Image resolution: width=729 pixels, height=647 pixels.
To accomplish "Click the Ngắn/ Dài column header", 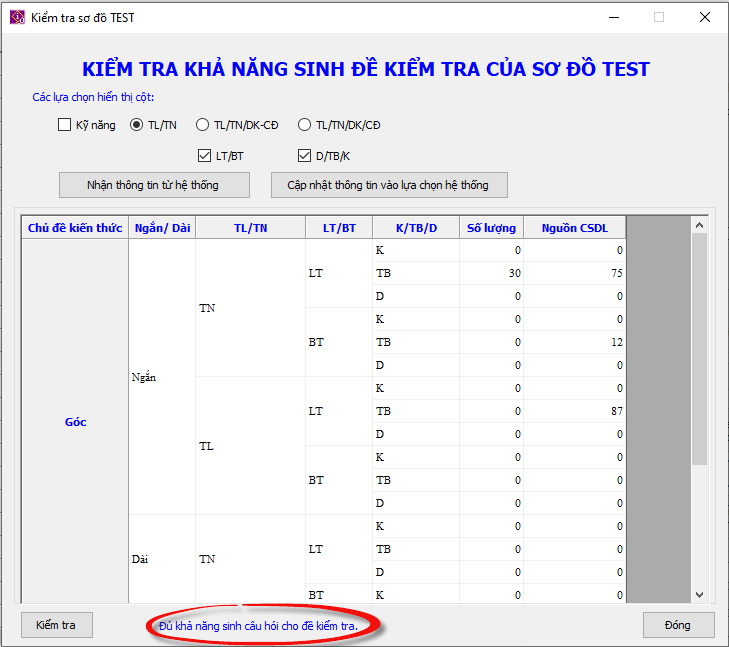I will [x=162, y=228].
